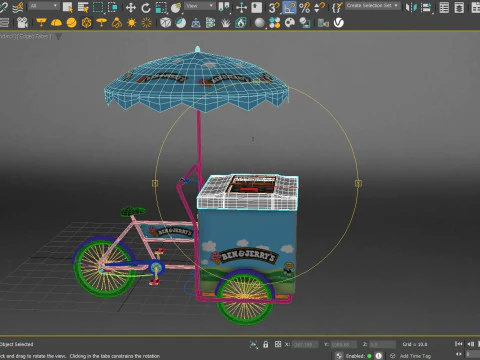Click Previous Frame playback button
Viewport: 480px width, 360px height.
coord(471,344)
